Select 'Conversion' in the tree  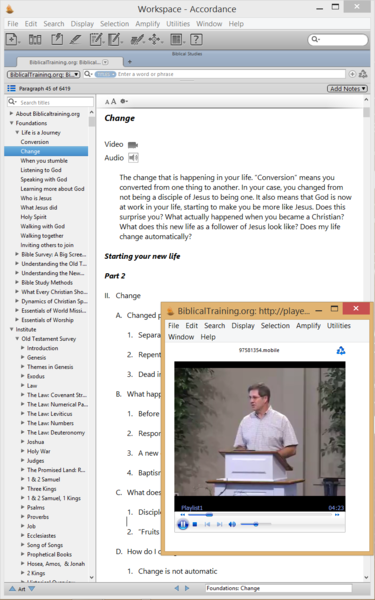(x=35, y=142)
